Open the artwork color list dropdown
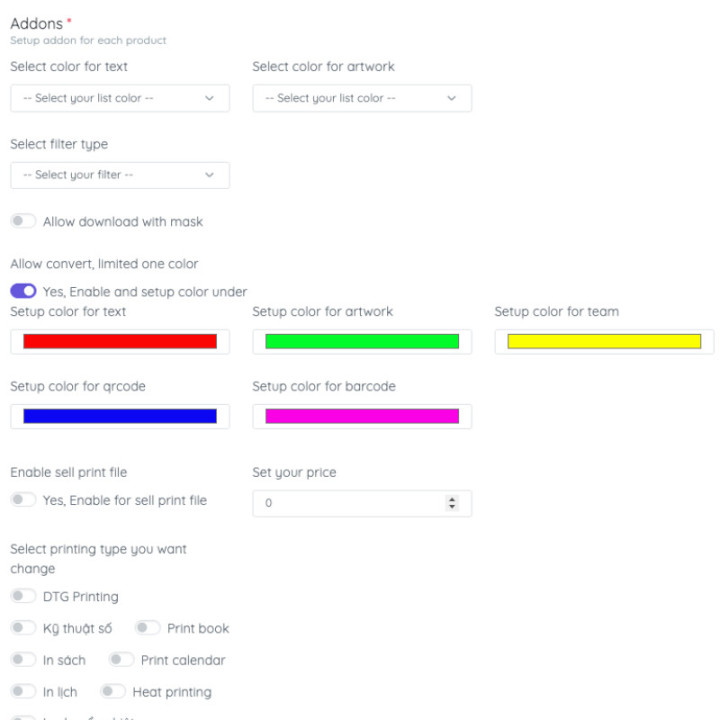Screen dimensions: 720x720 point(362,98)
